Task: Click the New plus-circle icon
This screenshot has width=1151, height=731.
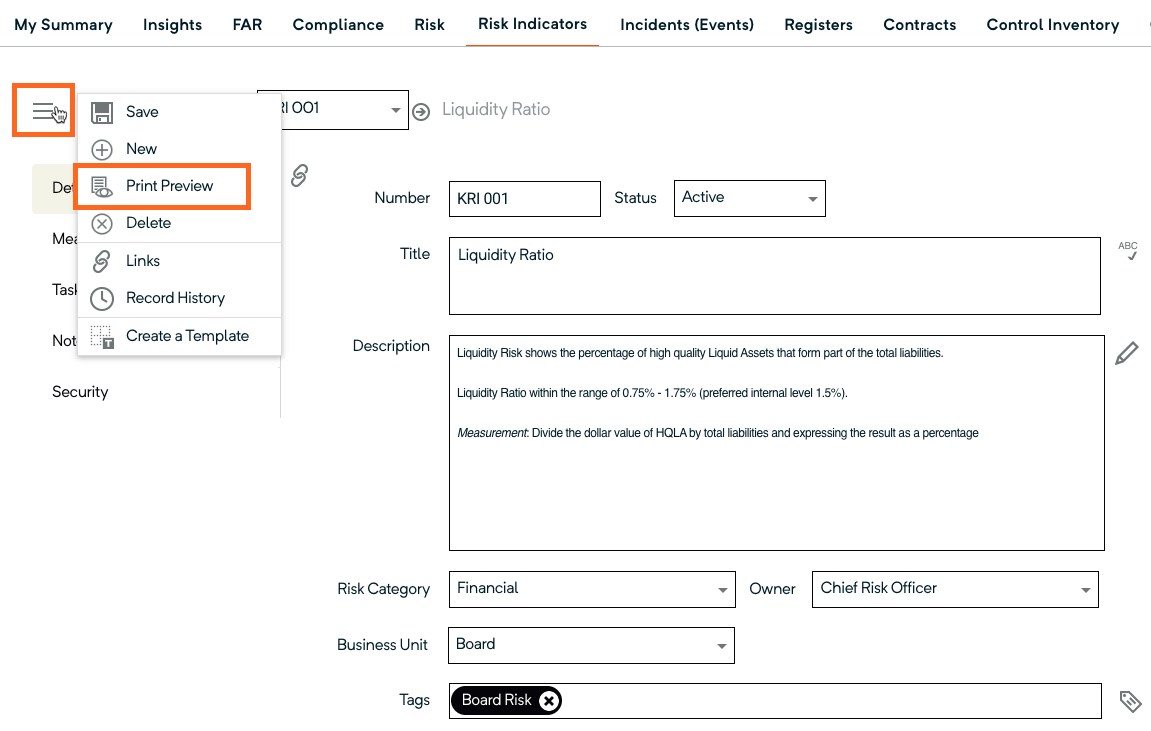Action: 101,150
